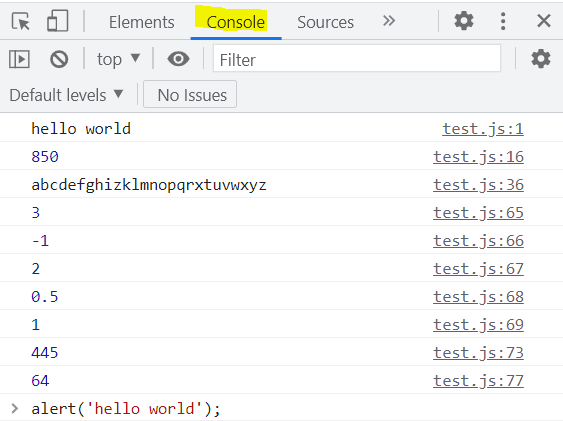Open the test.js:65 source link
The image size is (563, 421).
pyautogui.click(x=478, y=213)
